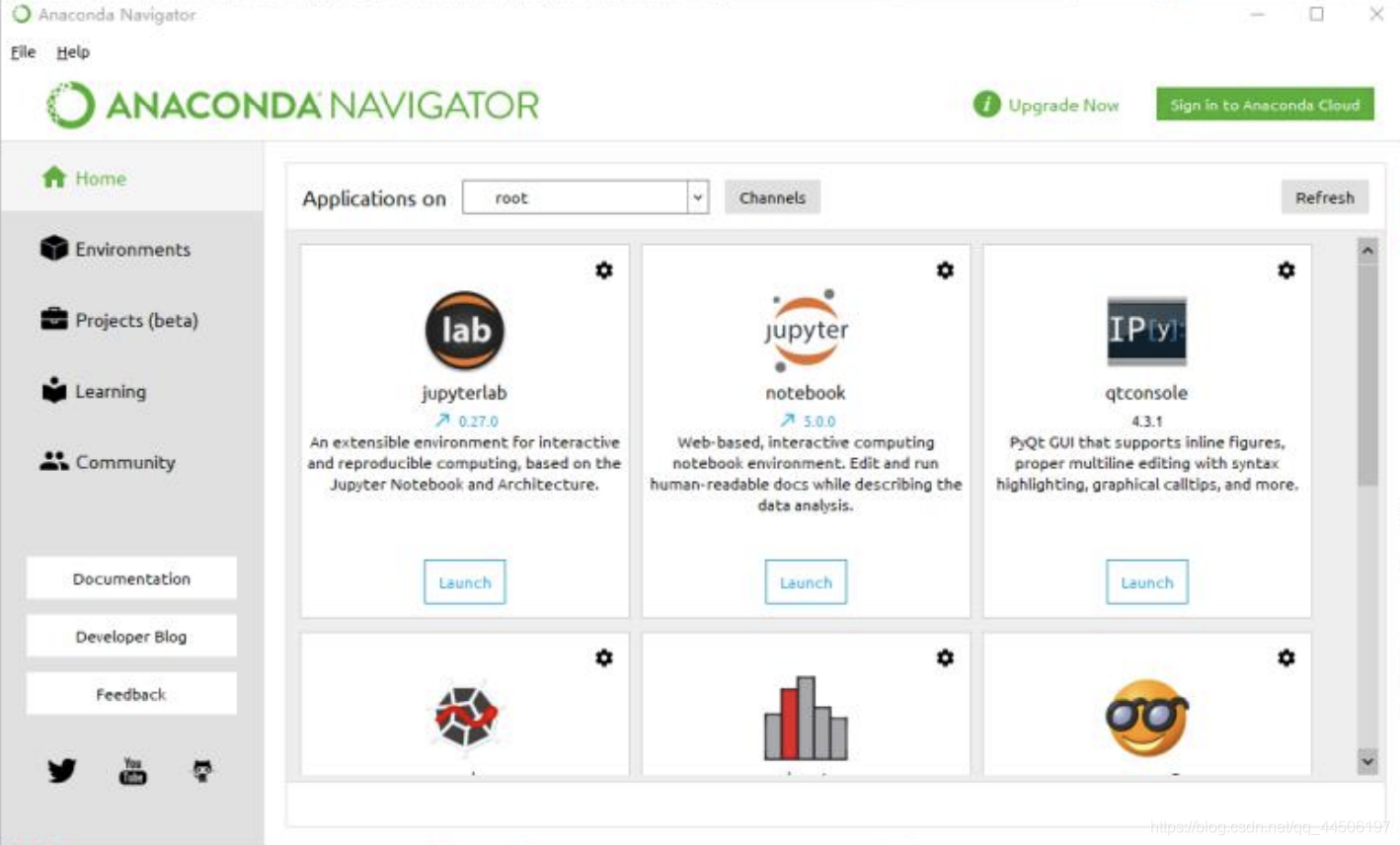
Task: Open qtconsole settings gear
Action: (1285, 270)
